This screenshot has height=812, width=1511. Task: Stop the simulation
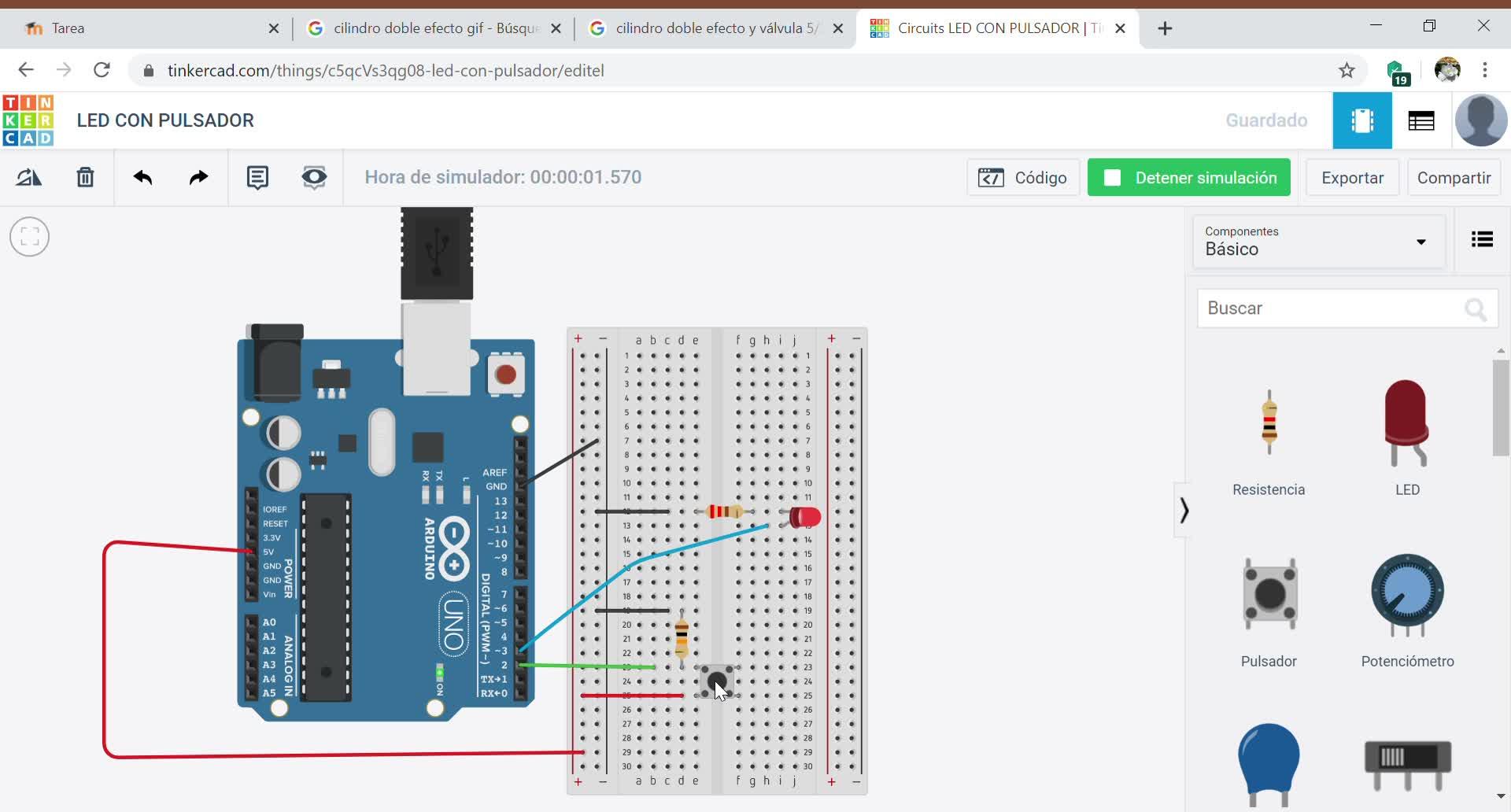(x=1188, y=178)
